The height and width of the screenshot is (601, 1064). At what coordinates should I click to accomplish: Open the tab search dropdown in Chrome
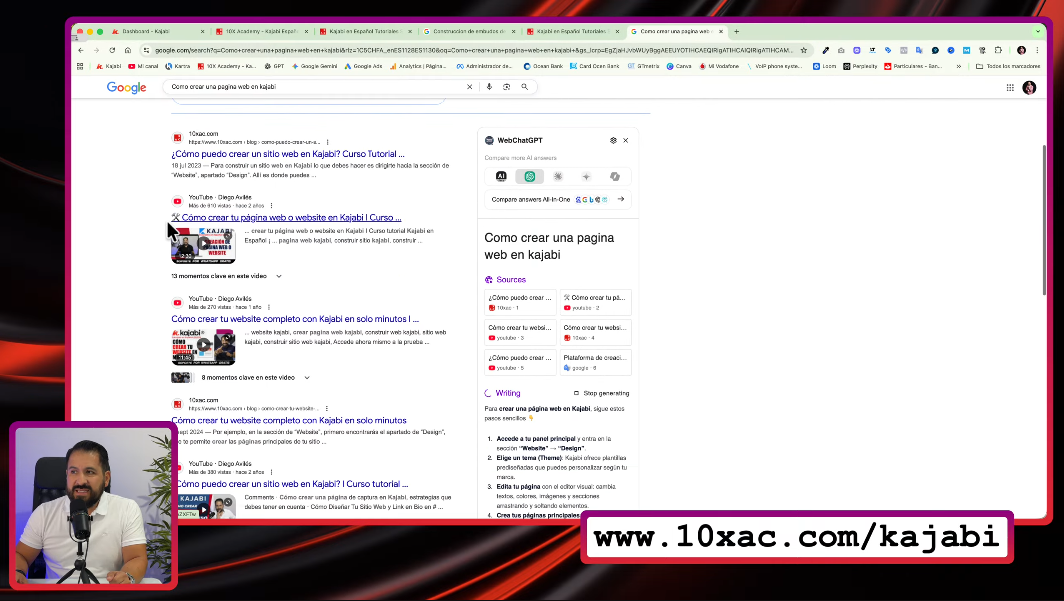tap(1038, 31)
